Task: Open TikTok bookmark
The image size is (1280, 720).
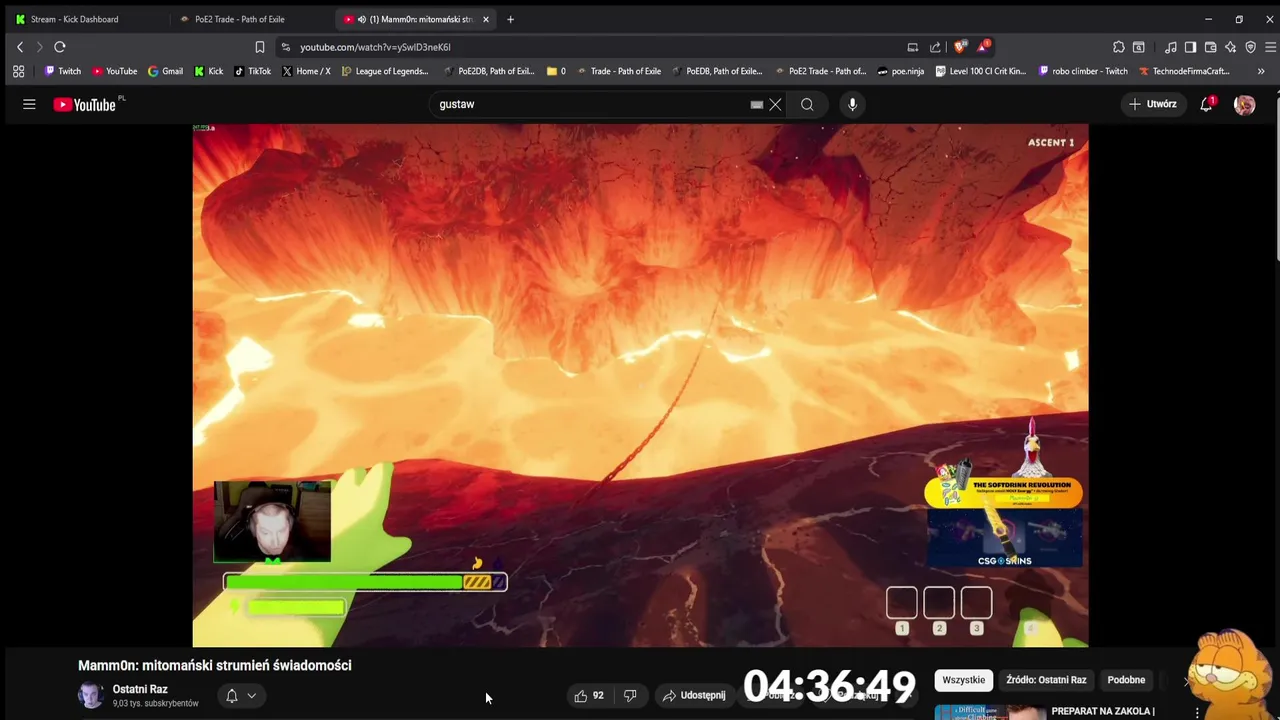Action: click(252, 71)
